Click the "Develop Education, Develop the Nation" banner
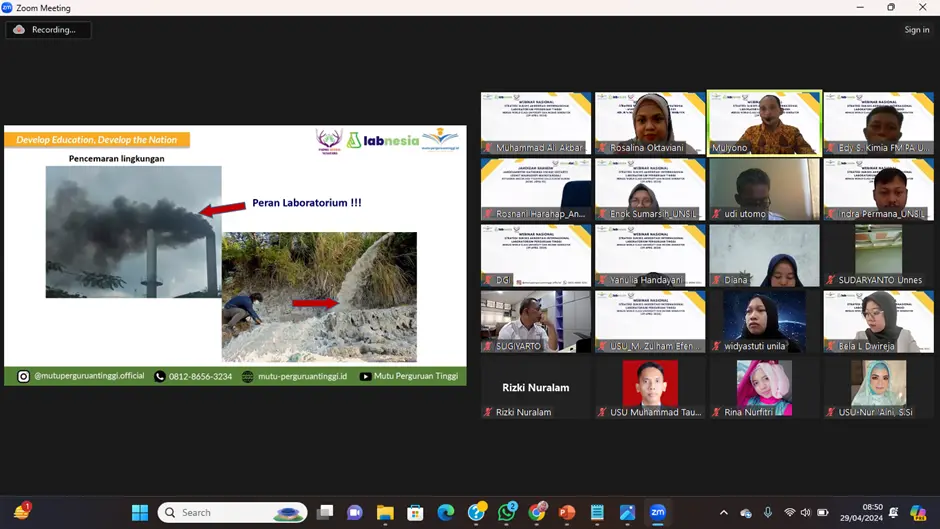The image size is (940, 529). pos(97,140)
